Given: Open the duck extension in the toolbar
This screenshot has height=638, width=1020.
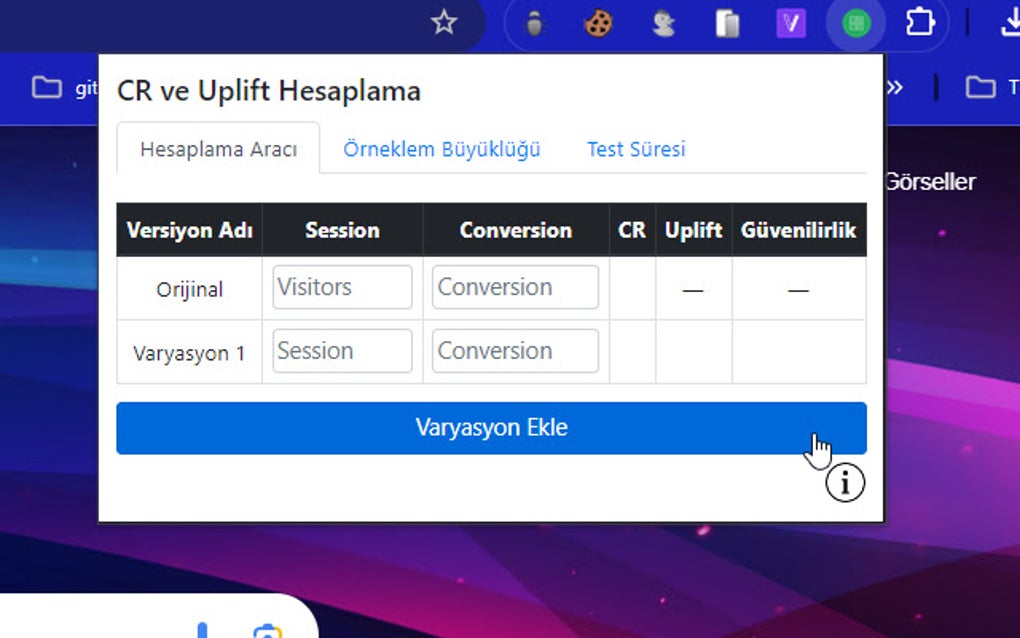Looking at the screenshot, I should [x=662, y=23].
